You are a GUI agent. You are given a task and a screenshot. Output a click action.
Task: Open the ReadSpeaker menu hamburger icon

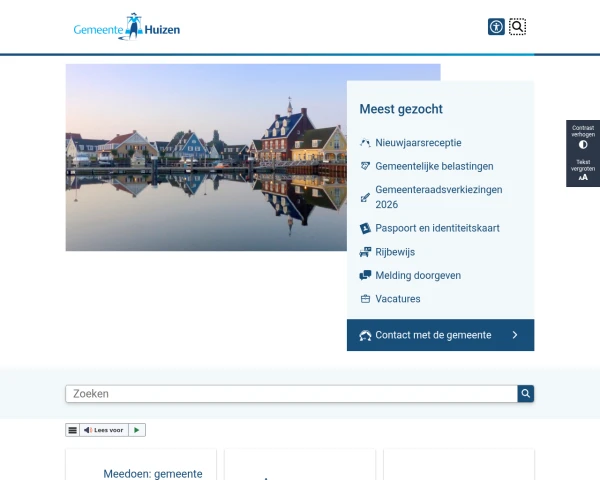(72, 430)
